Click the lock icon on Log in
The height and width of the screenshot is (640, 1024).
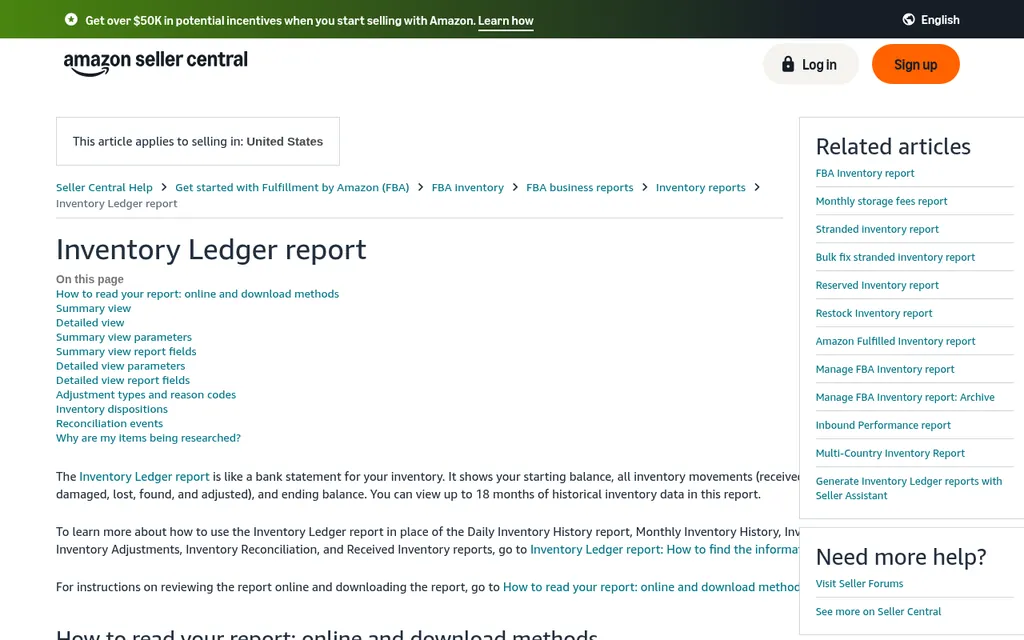(x=788, y=64)
